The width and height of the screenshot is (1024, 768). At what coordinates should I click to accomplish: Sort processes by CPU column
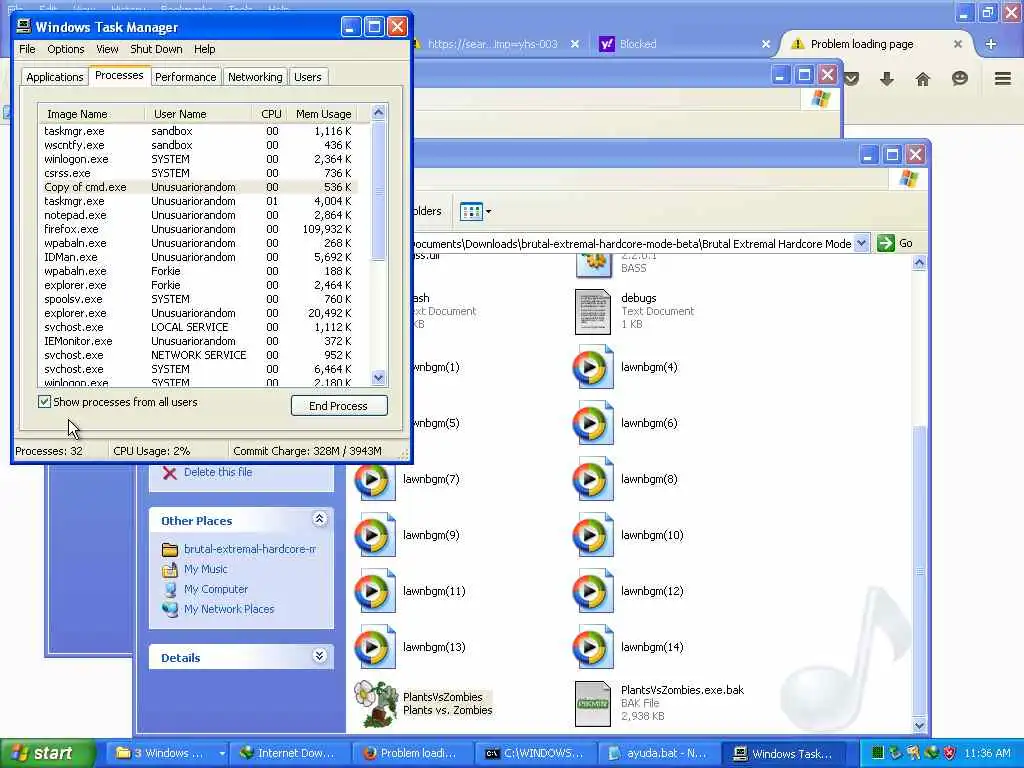tap(270, 114)
